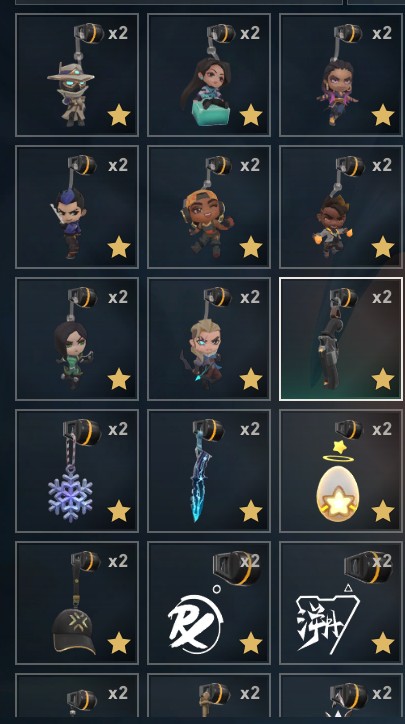
Task: Choose the blue dagger blade gun buddy
Action: click(x=209, y=471)
